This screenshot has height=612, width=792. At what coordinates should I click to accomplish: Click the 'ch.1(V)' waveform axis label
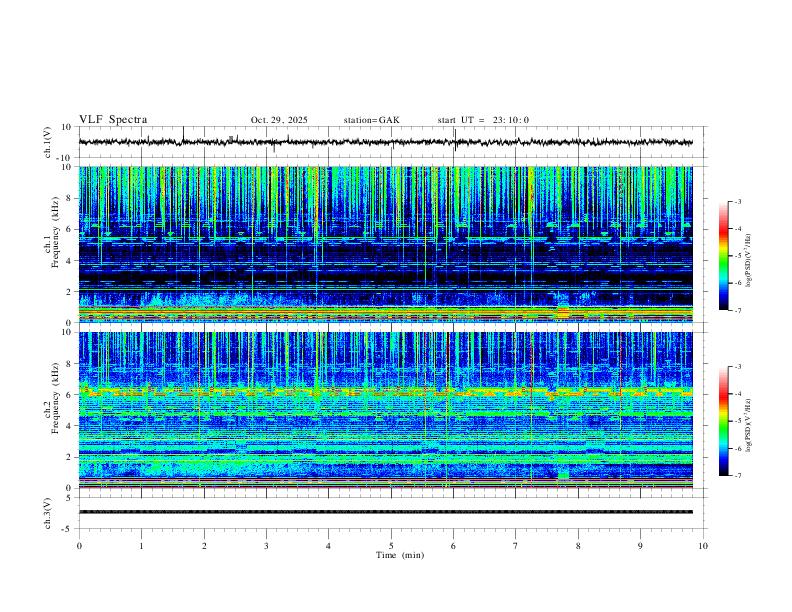(48, 142)
